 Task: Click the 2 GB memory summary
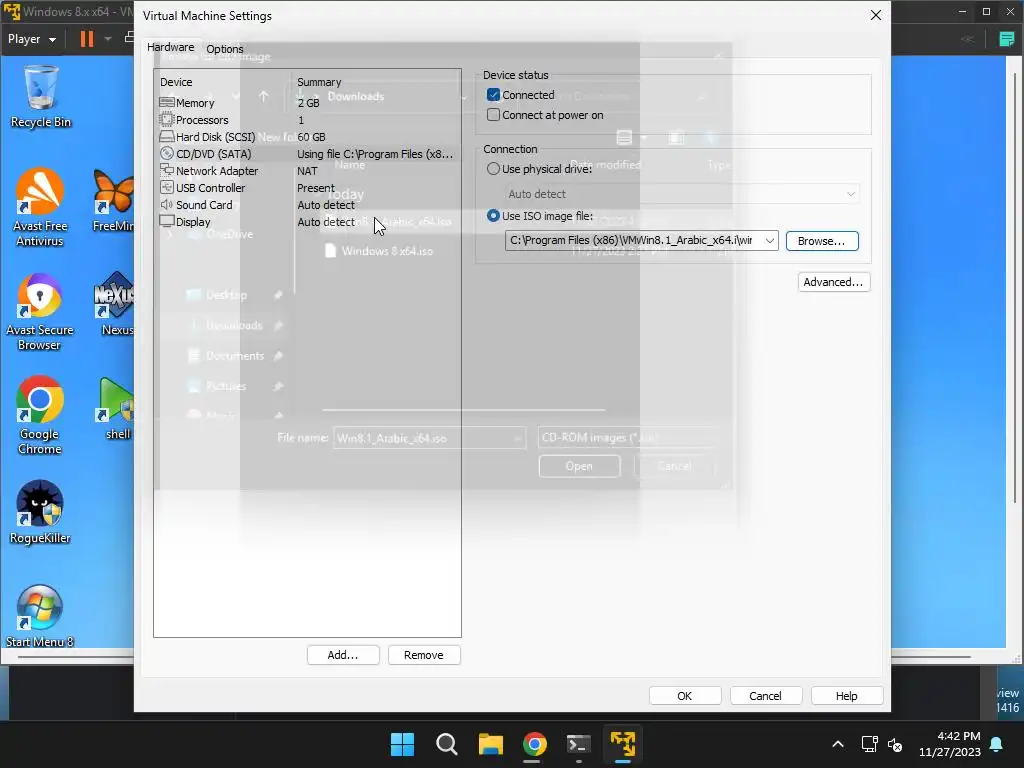[308, 103]
